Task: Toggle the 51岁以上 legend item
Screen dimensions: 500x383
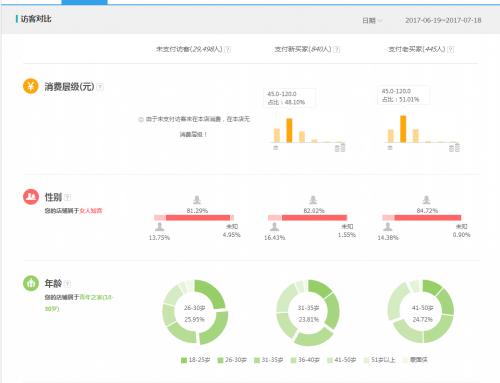Action: coord(380,360)
